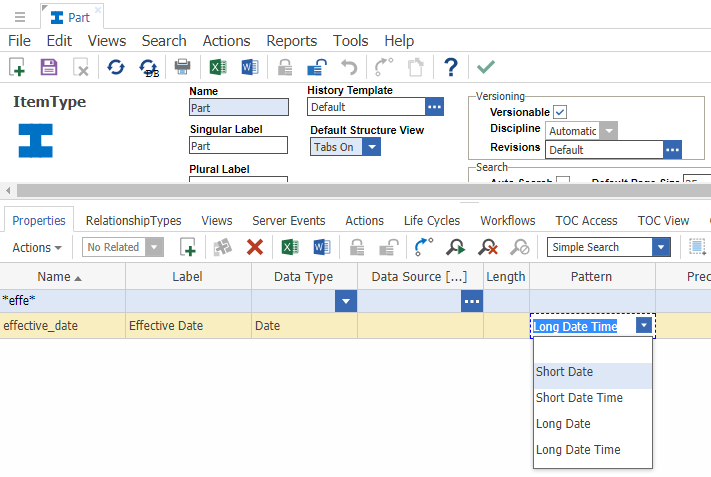Click the Save (purple floppy disk) icon

pos(49,67)
